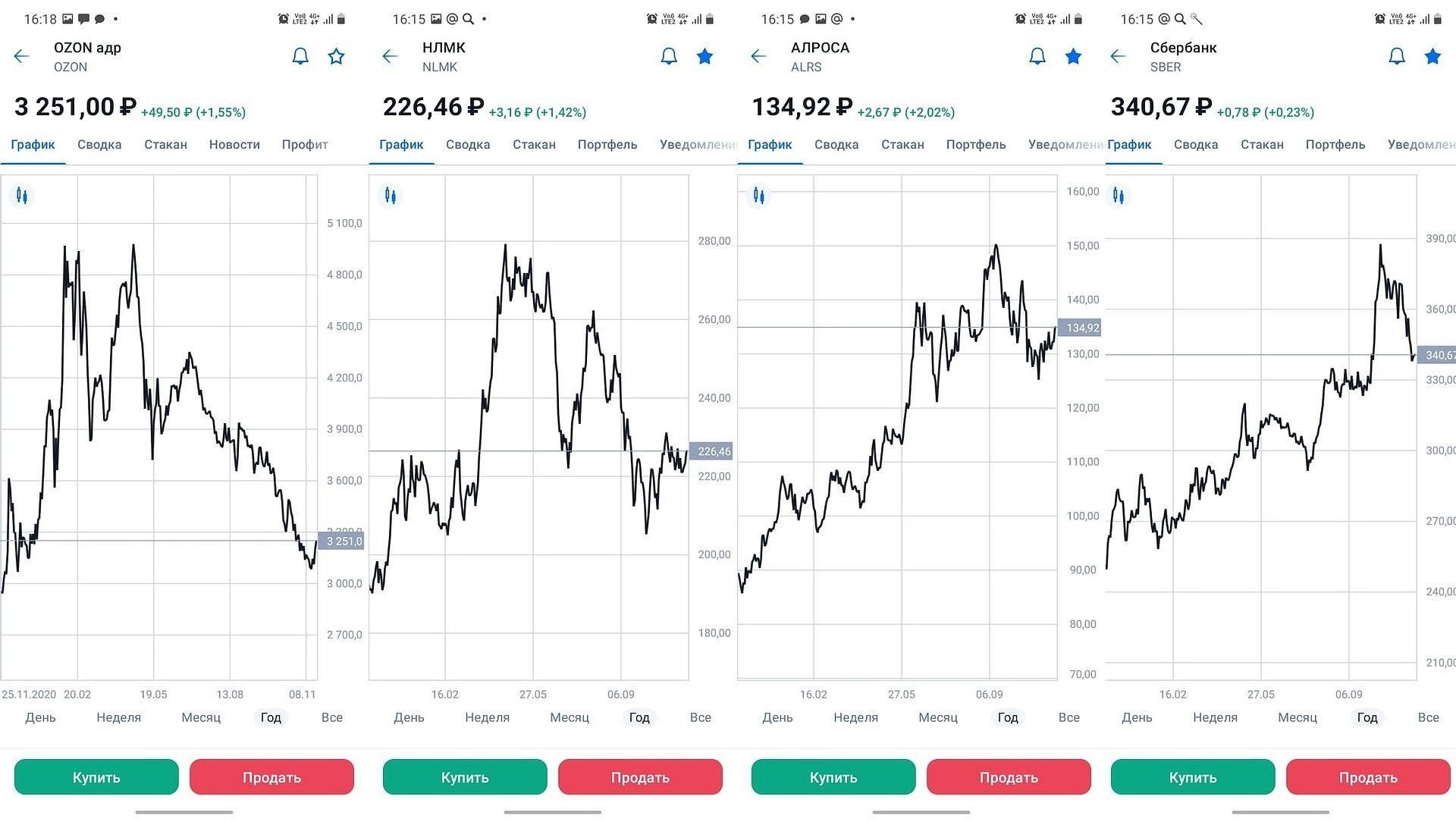This screenshot has height=819, width=1456.
Task: Remove НЛМК from favorites star
Action: [x=704, y=56]
